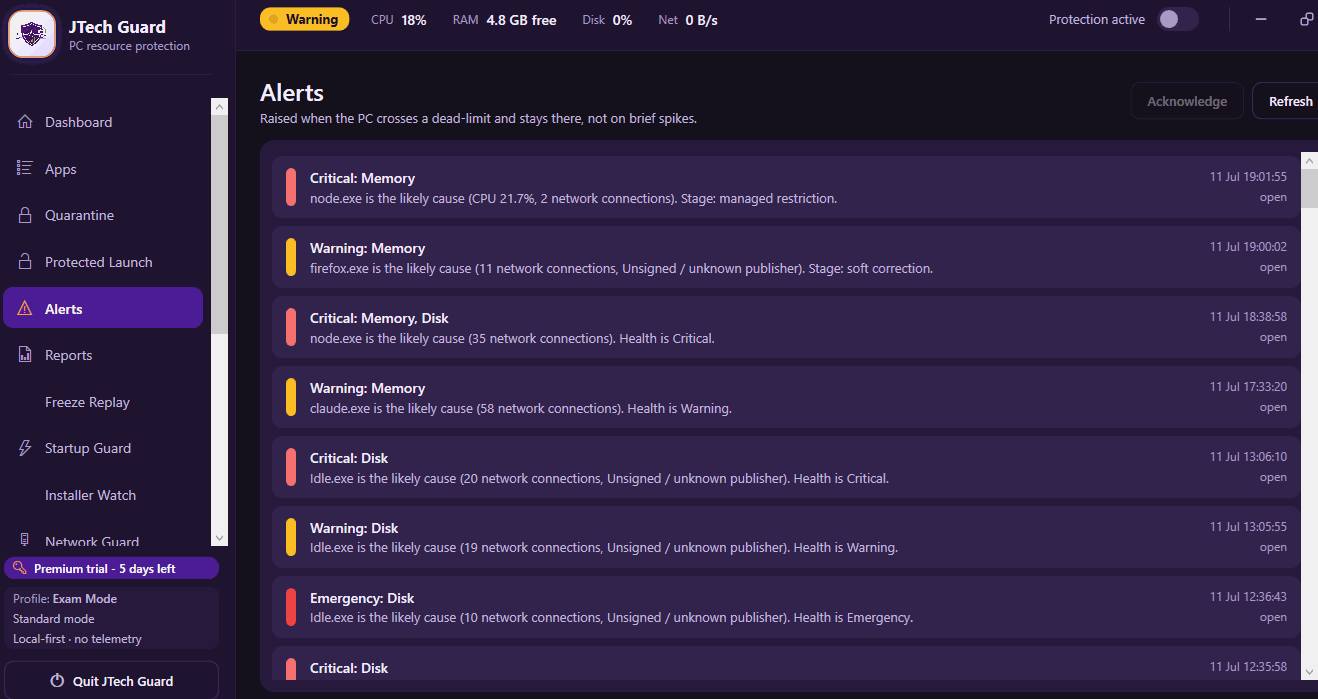Click the Alerts warning triangle icon
The image size is (1318, 699).
pos(25,308)
